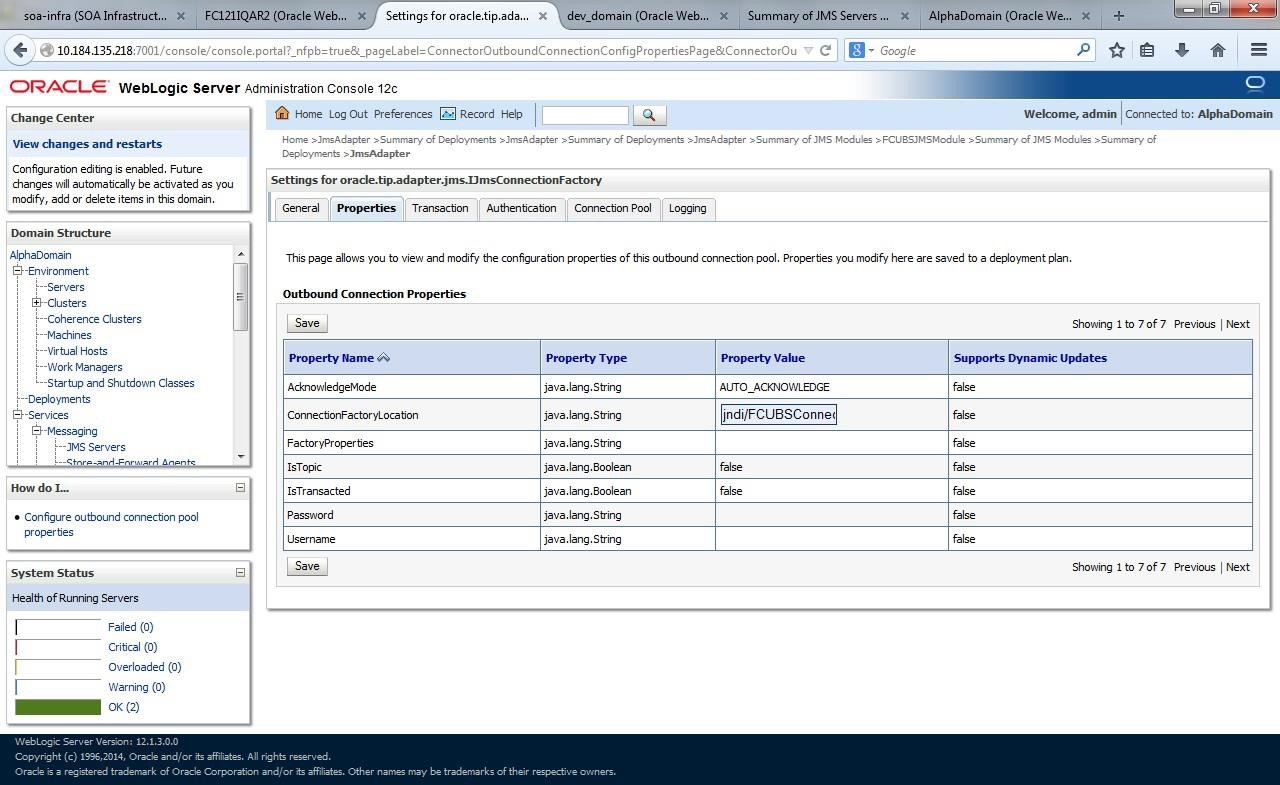Screen dimensions: 1280x785
Task: Click the search magnifier icon
Action: pyautogui.click(x=650, y=114)
